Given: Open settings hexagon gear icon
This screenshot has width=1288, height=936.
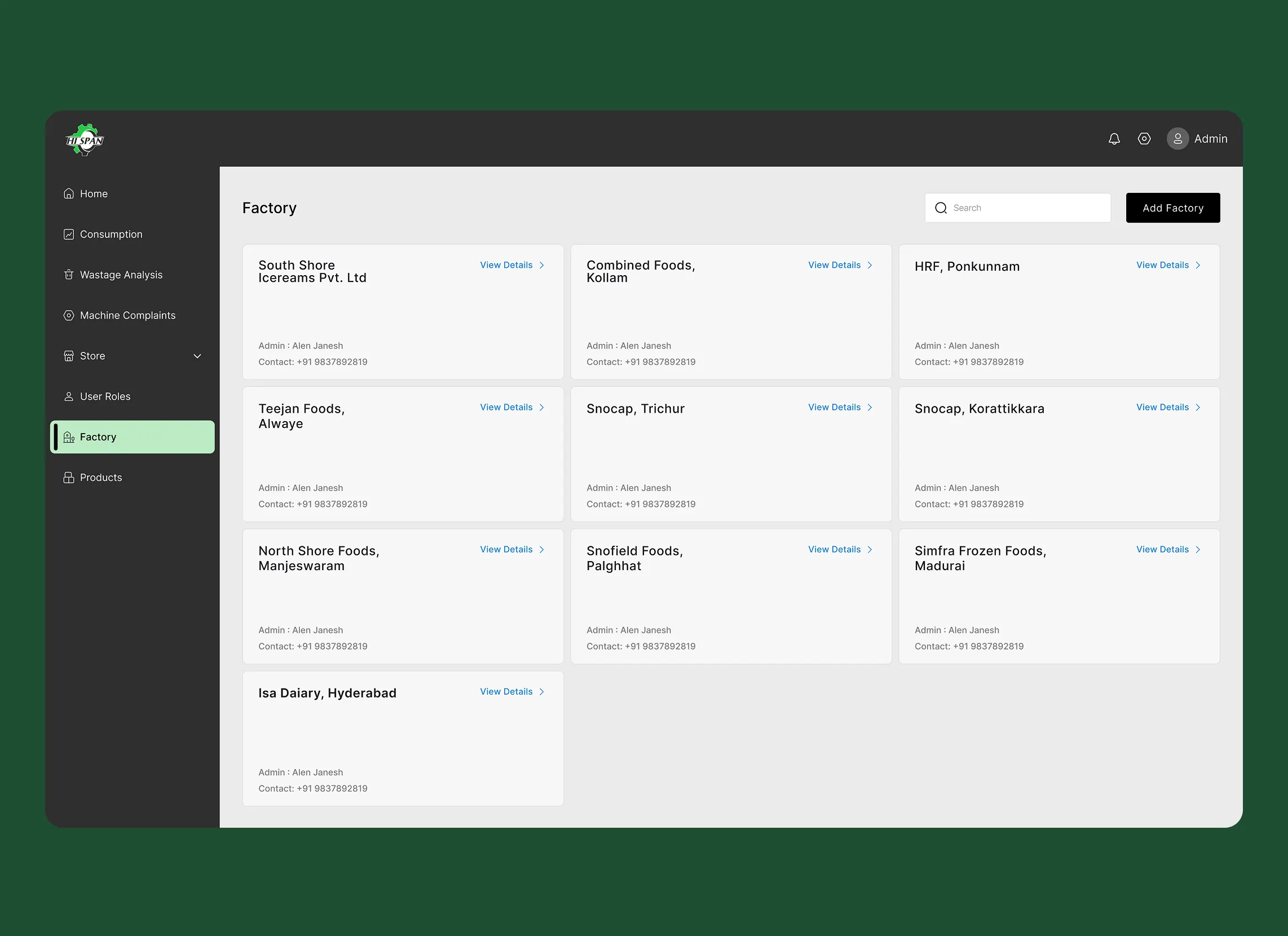Looking at the screenshot, I should [1144, 139].
